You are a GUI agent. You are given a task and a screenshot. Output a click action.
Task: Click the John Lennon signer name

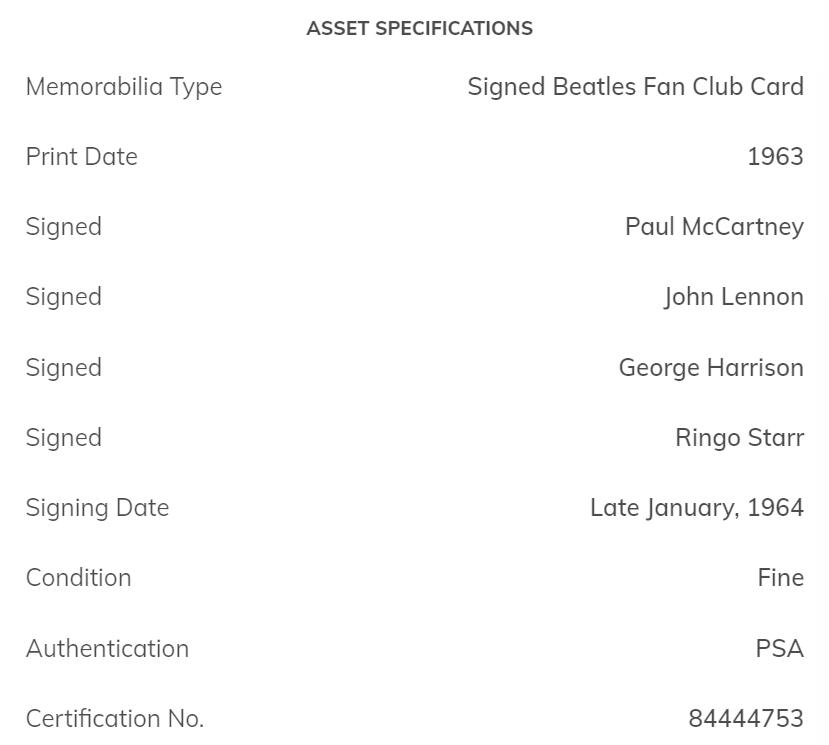733,297
